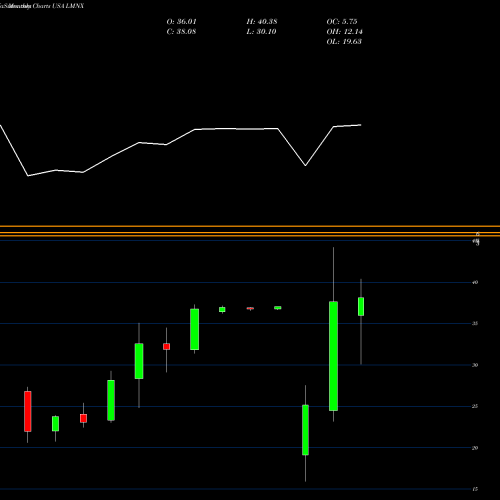The width and height of the screenshot is (500, 500).
Task: Select the green candle with body spanning 19 to 25
Action: [305, 430]
